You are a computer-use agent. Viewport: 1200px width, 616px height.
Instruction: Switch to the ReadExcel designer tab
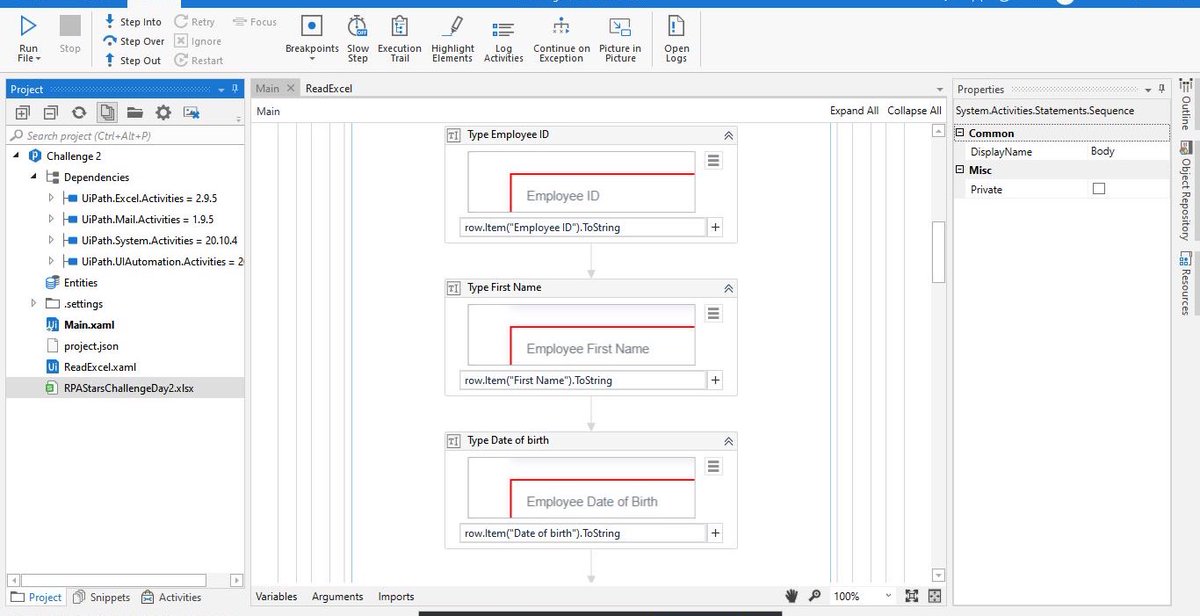(x=329, y=88)
